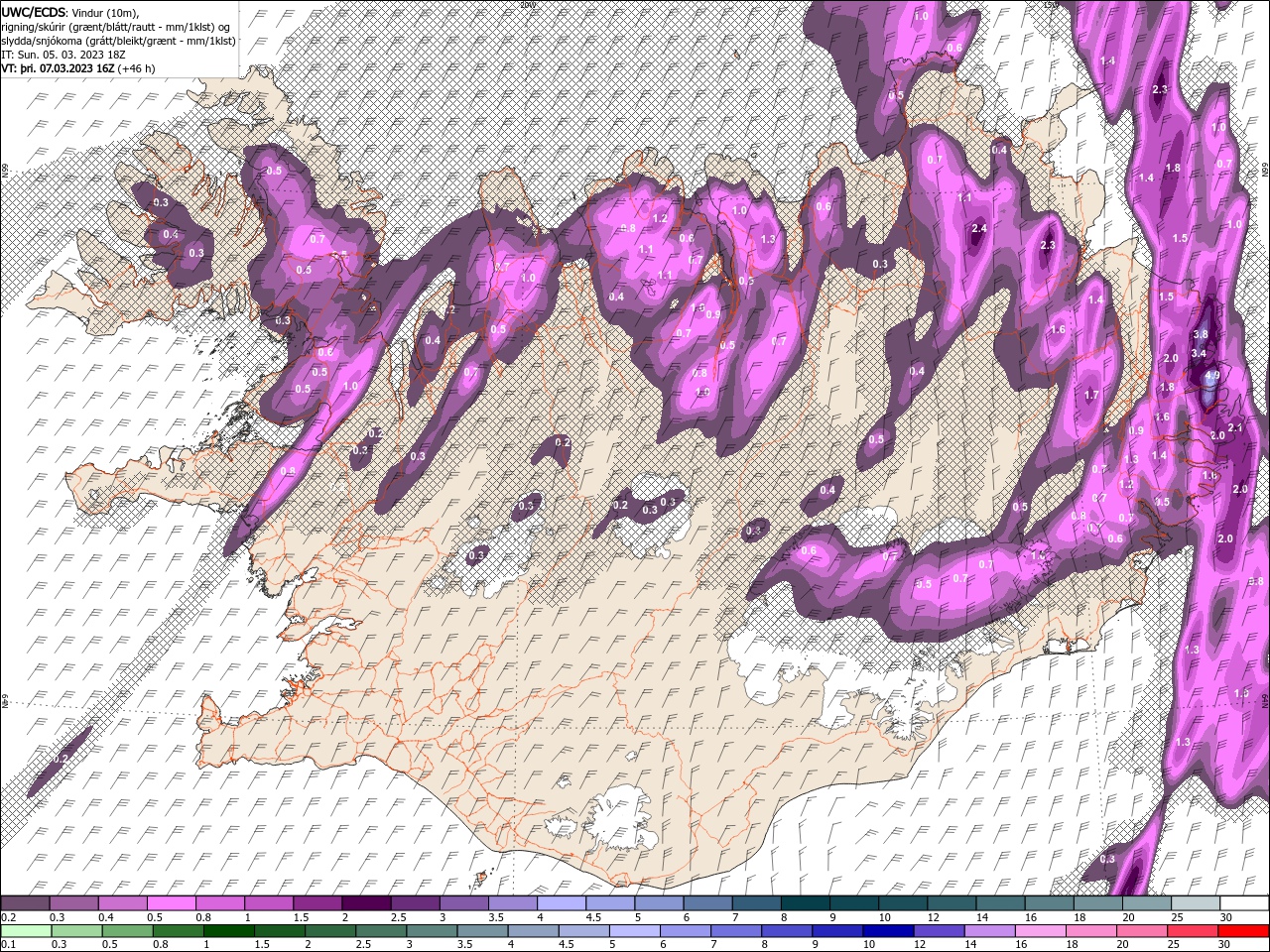Click the dark blue rain swatch between 10 and 12
The height and width of the screenshot is (952, 1270).
tap(889, 931)
